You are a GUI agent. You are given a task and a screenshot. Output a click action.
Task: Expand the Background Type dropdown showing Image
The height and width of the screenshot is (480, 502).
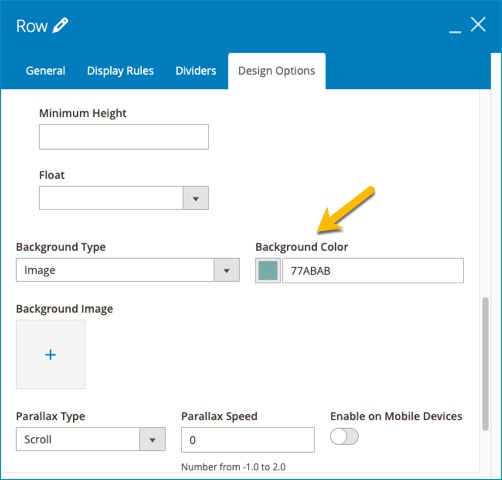[x=128, y=270]
